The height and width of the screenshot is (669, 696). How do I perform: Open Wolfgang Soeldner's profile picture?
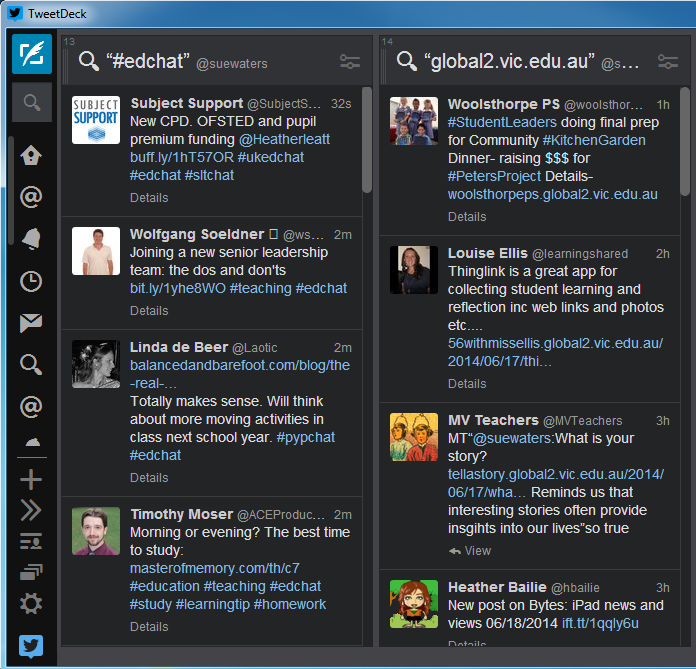96,251
